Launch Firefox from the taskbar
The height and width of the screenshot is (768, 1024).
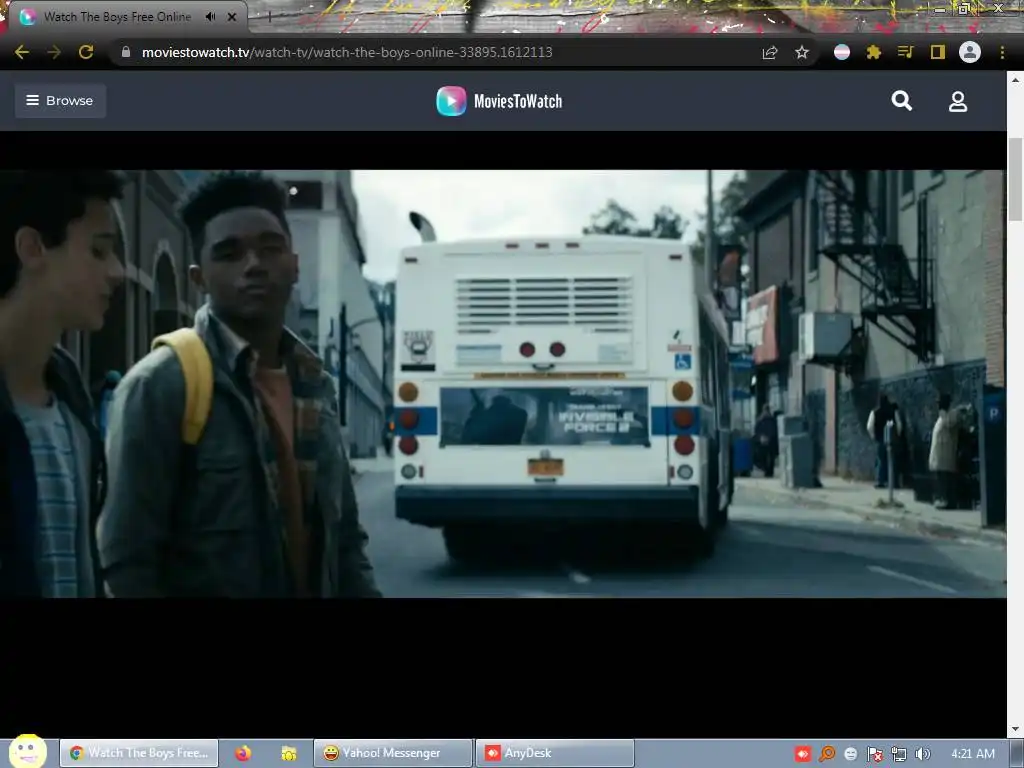coord(243,753)
